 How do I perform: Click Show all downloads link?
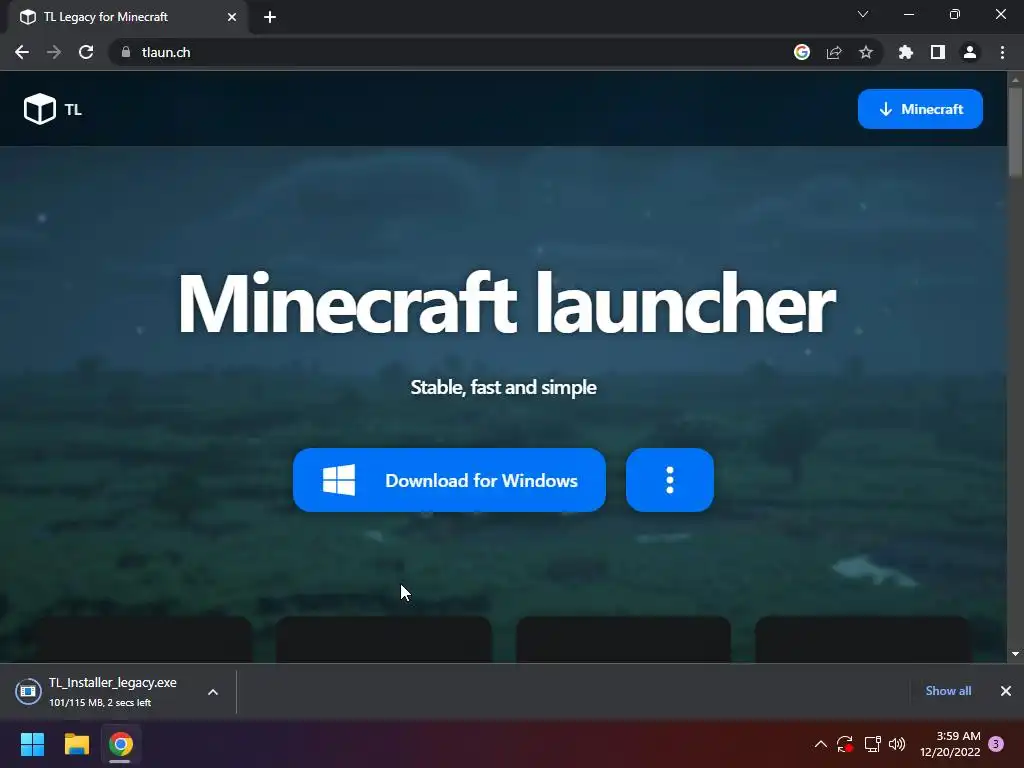tap(948, 691)
